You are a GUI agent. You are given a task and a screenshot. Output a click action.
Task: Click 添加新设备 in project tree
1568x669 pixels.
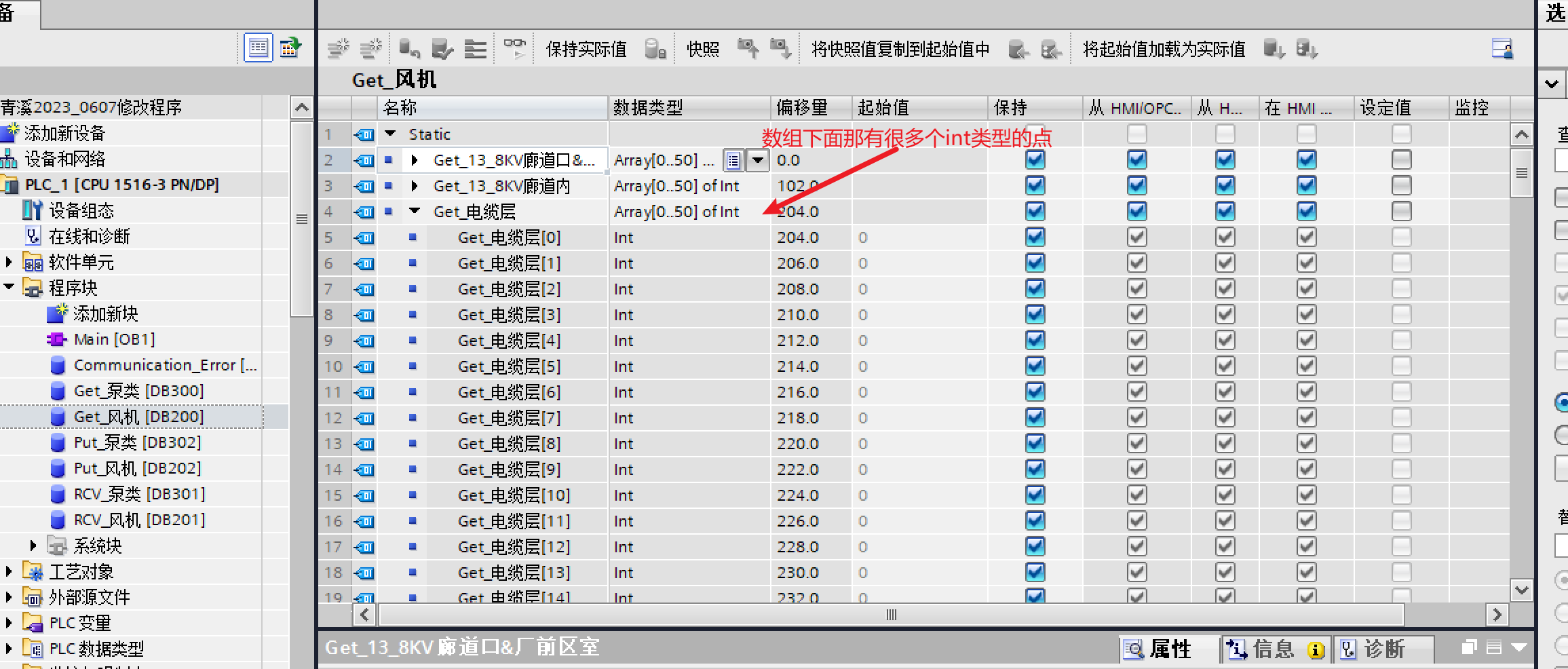(x=64, y=133)
